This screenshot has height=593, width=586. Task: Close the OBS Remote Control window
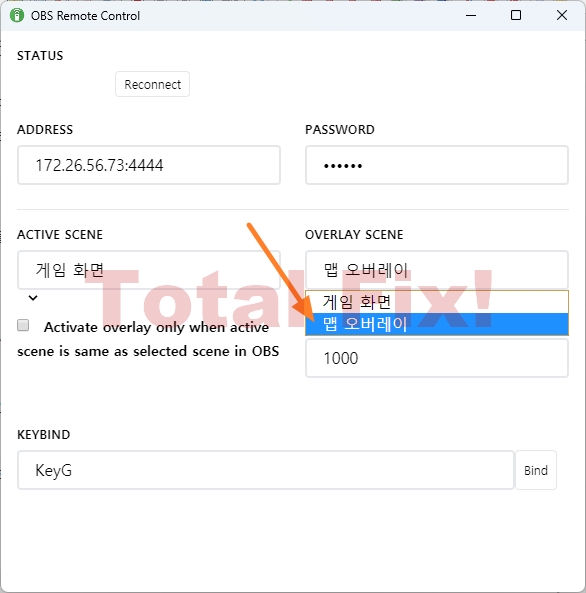562,16
